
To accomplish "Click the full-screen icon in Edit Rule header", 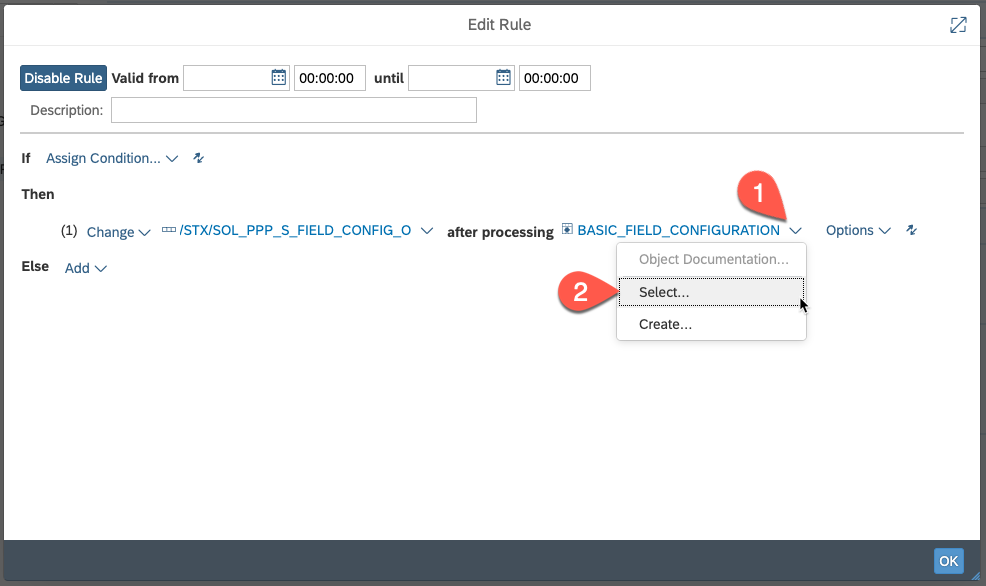I will [958, 25].
